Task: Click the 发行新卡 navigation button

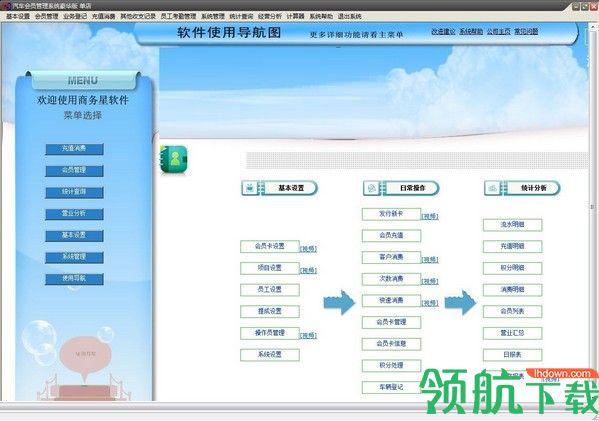Action: click(391, 214)
